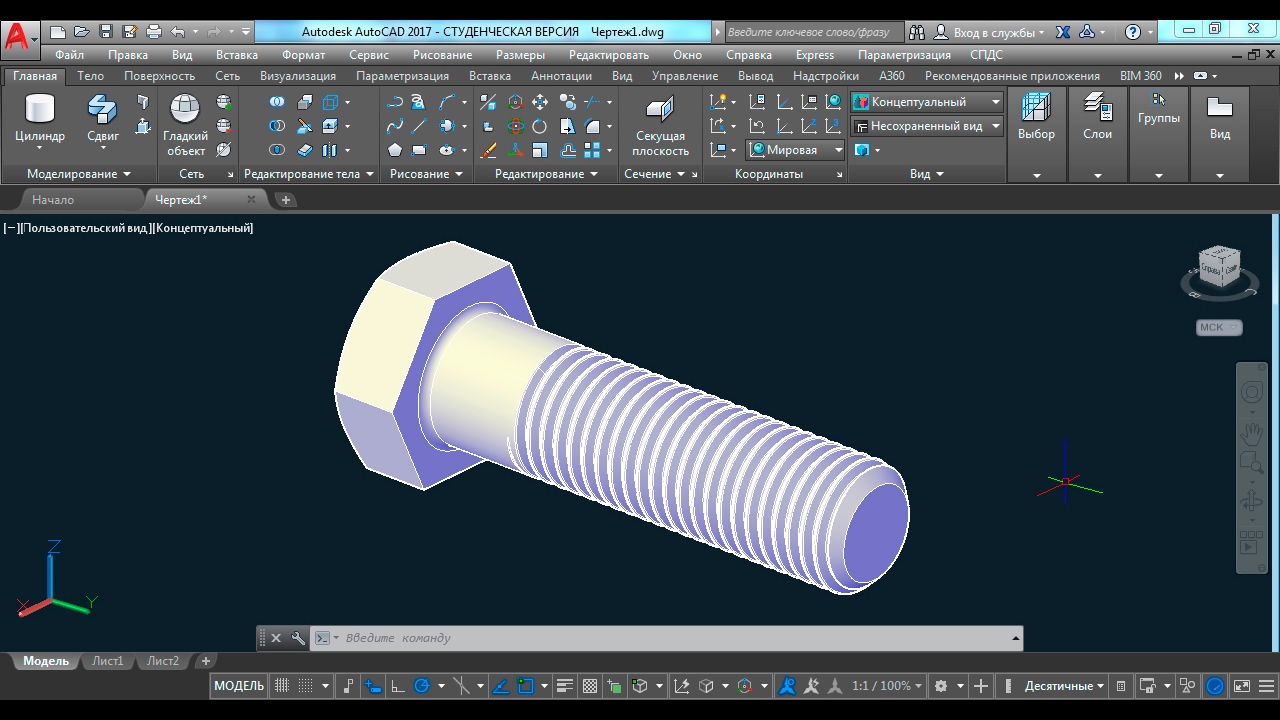
Task: Toggle grid display in status bar
Action: (x=282, y=686)
